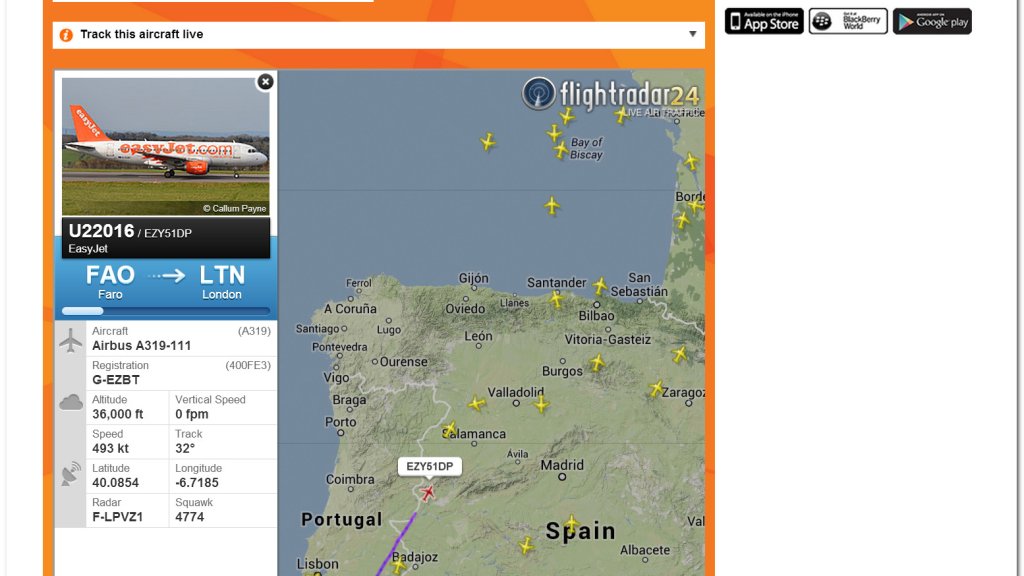Click the aircraft silhouette icon in details
Screen dimensions: 1024x576
(x=71, y=340)
